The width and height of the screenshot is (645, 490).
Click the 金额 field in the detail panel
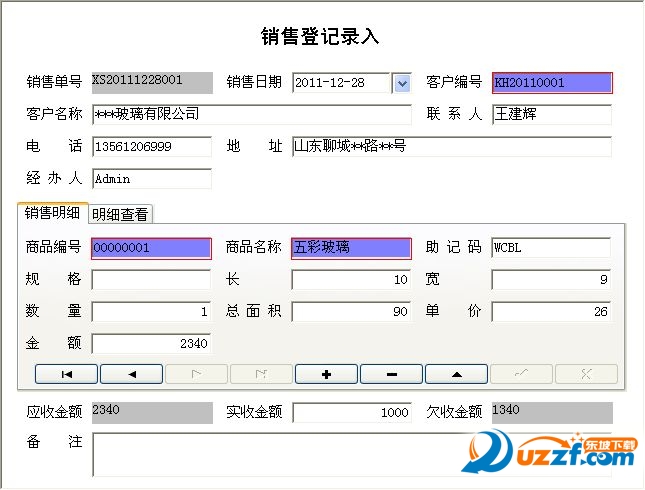pyautogui.click(x=151, y=344)
